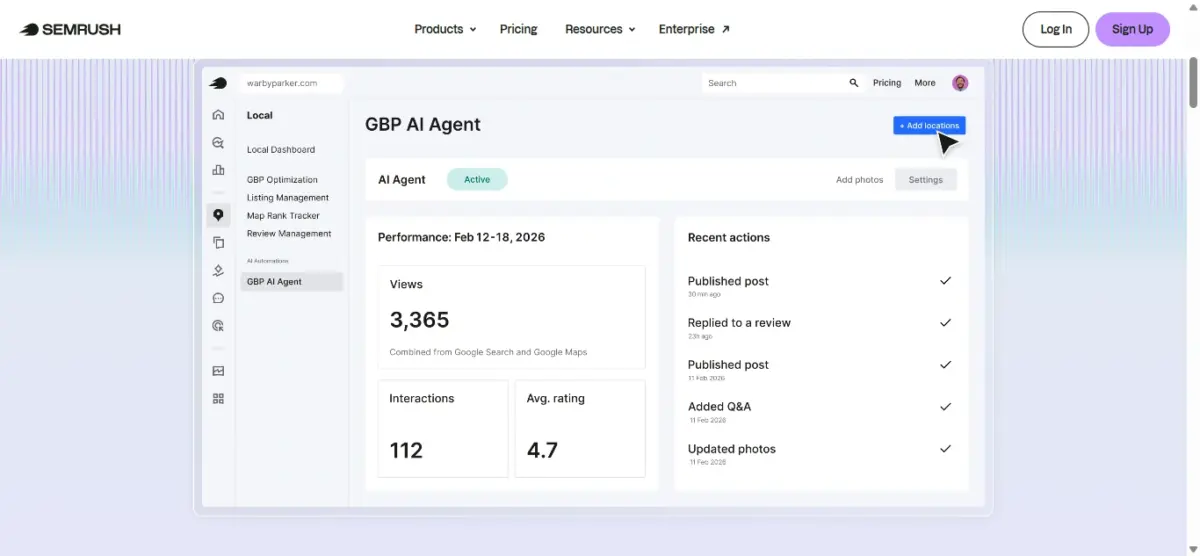Click checkmark beside 'Added Q&A'
Viewport: 1200px width, 556px height.
click(945, 407)
